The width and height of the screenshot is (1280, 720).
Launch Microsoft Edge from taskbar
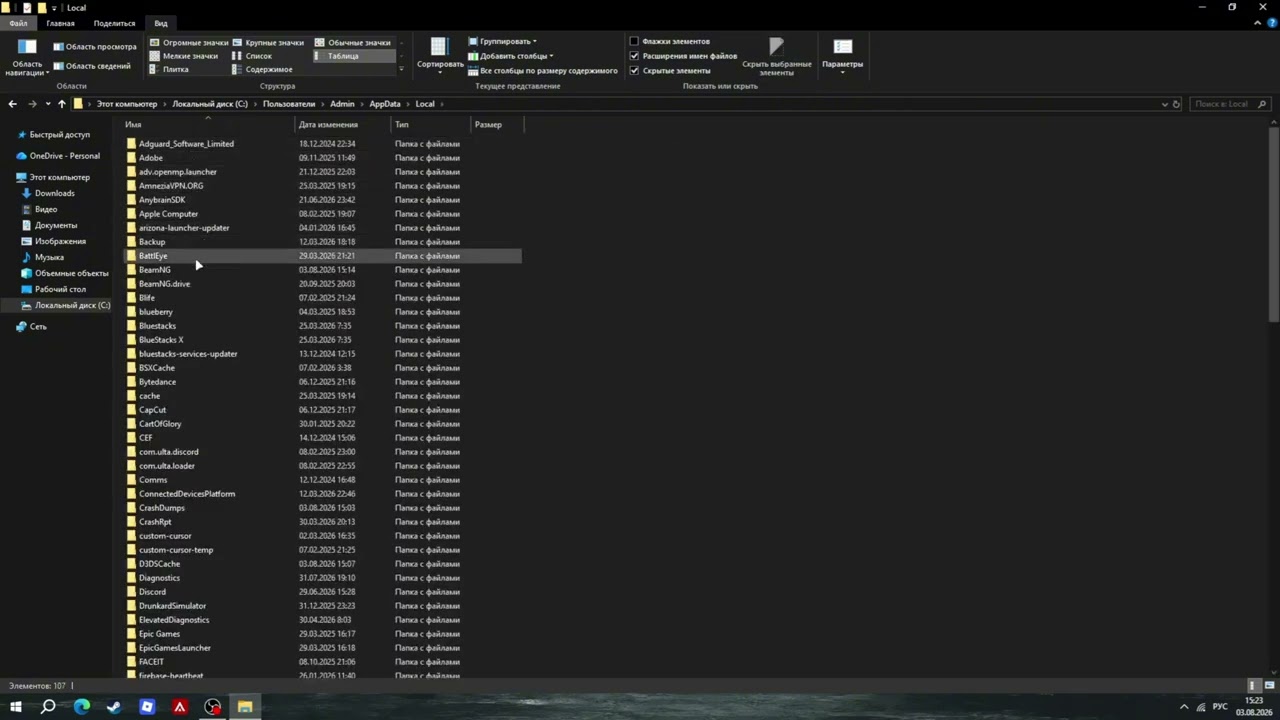tap(82, 707)
